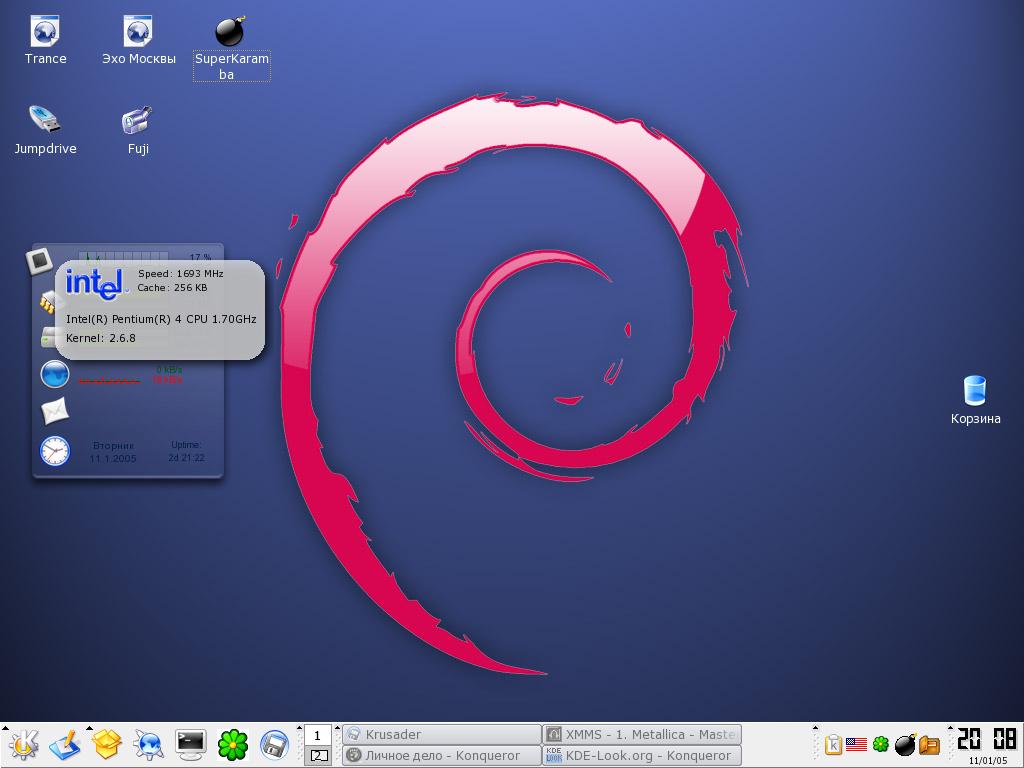Activate the Личное дело - Konqueror taskbar entry
Screen dimensions: 1024x768
tap(441, 756)
